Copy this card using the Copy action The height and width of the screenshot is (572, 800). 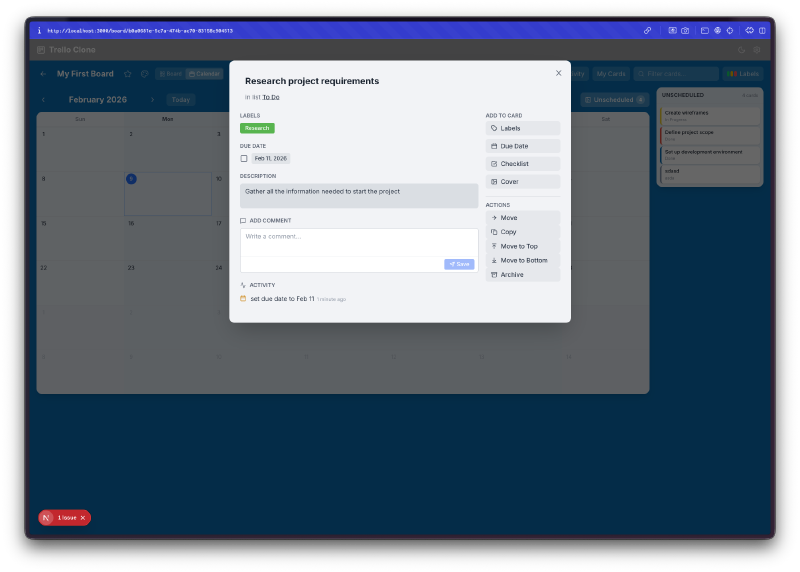pos(522,231)
